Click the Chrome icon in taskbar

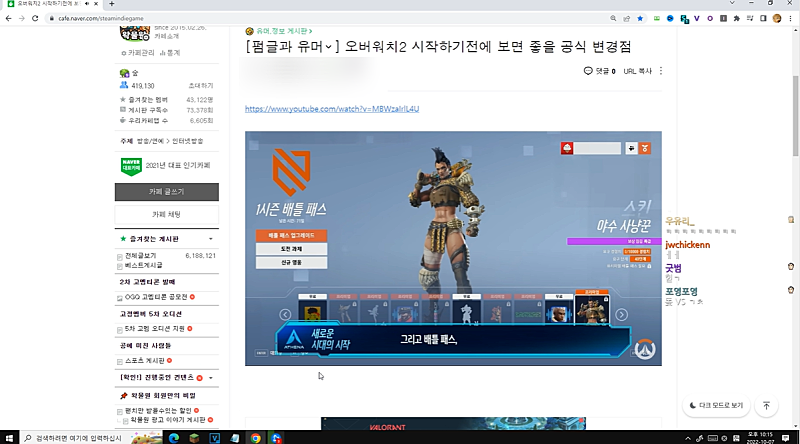click(255, 438)
